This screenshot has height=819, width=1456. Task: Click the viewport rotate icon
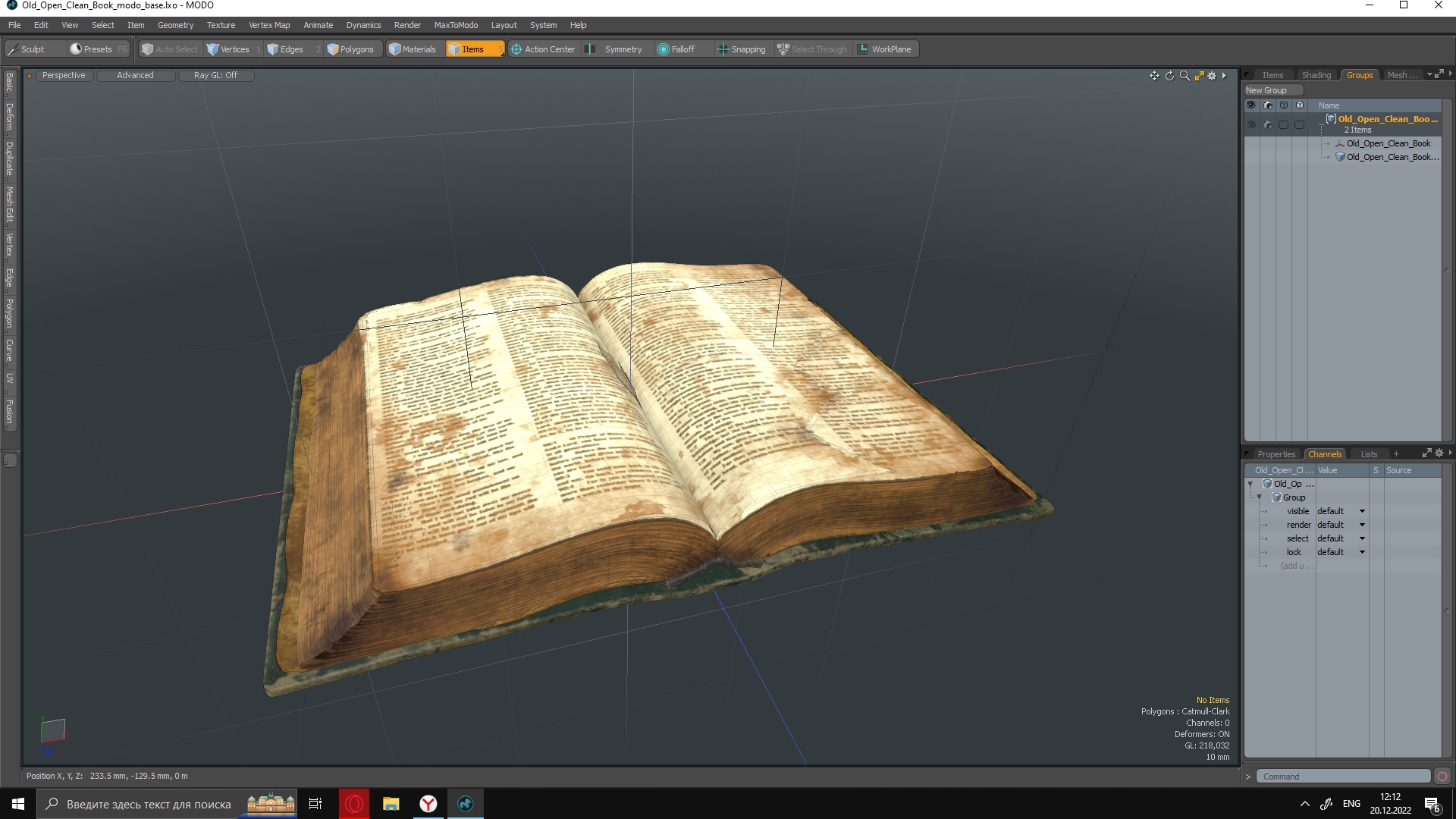1169,76
